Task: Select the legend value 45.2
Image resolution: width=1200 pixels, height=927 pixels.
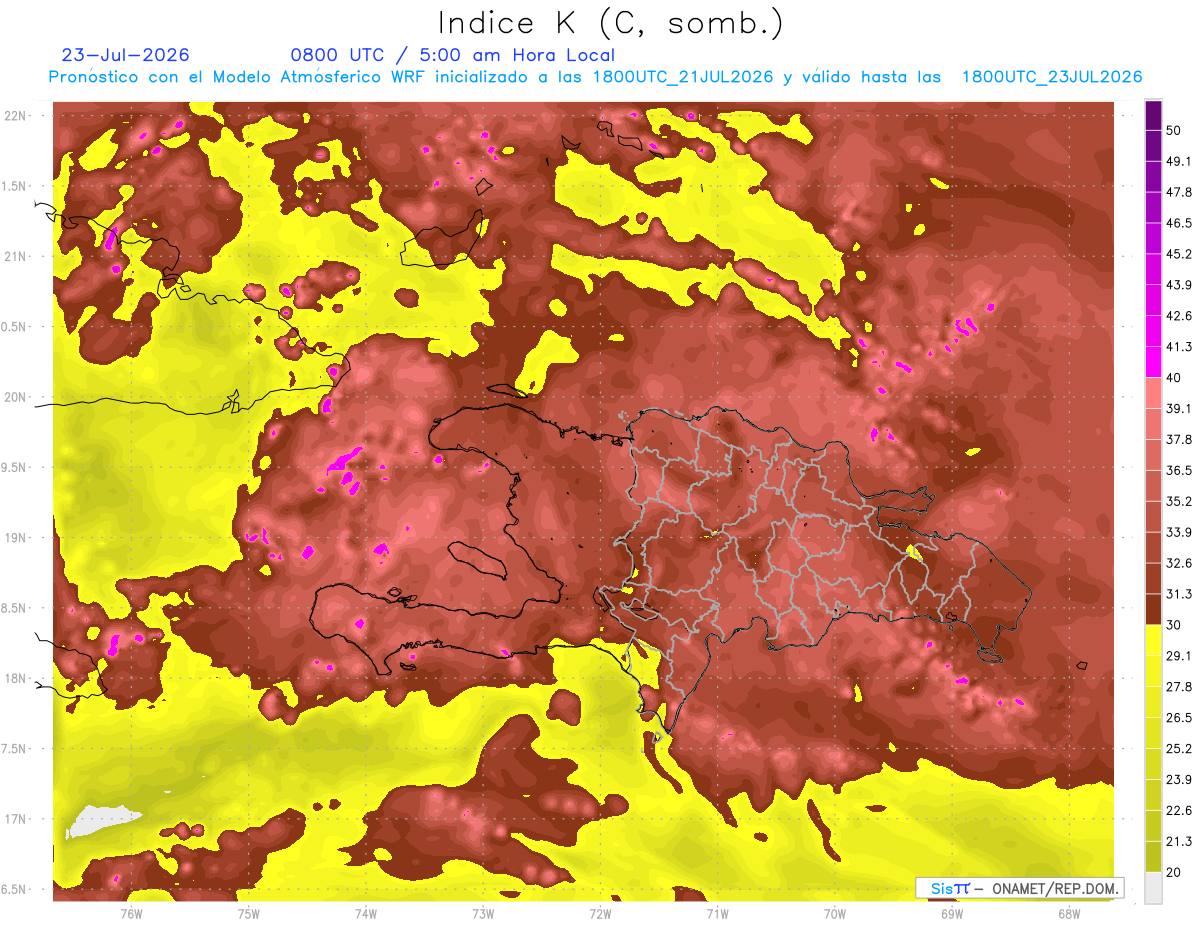Action: 1178,254
